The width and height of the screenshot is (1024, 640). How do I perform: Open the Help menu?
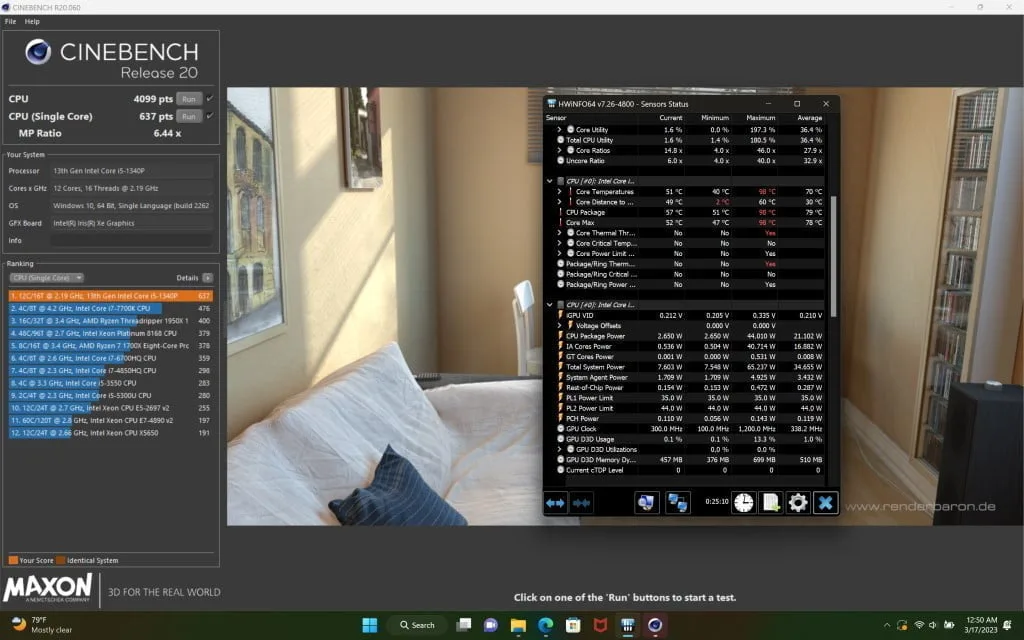click(32, 21)
